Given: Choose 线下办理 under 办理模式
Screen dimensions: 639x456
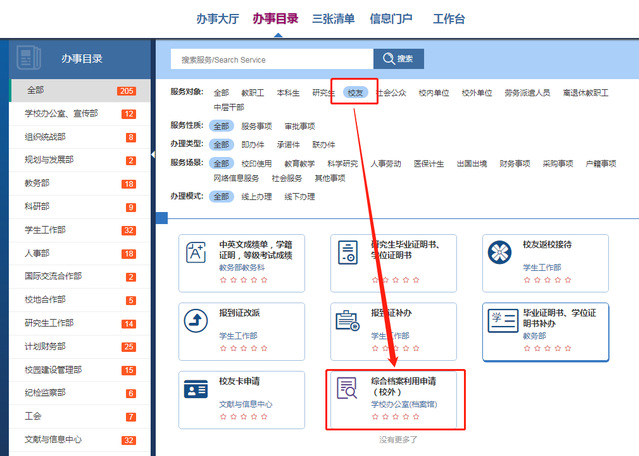Looking at the screenshot, I should [300, 197].
